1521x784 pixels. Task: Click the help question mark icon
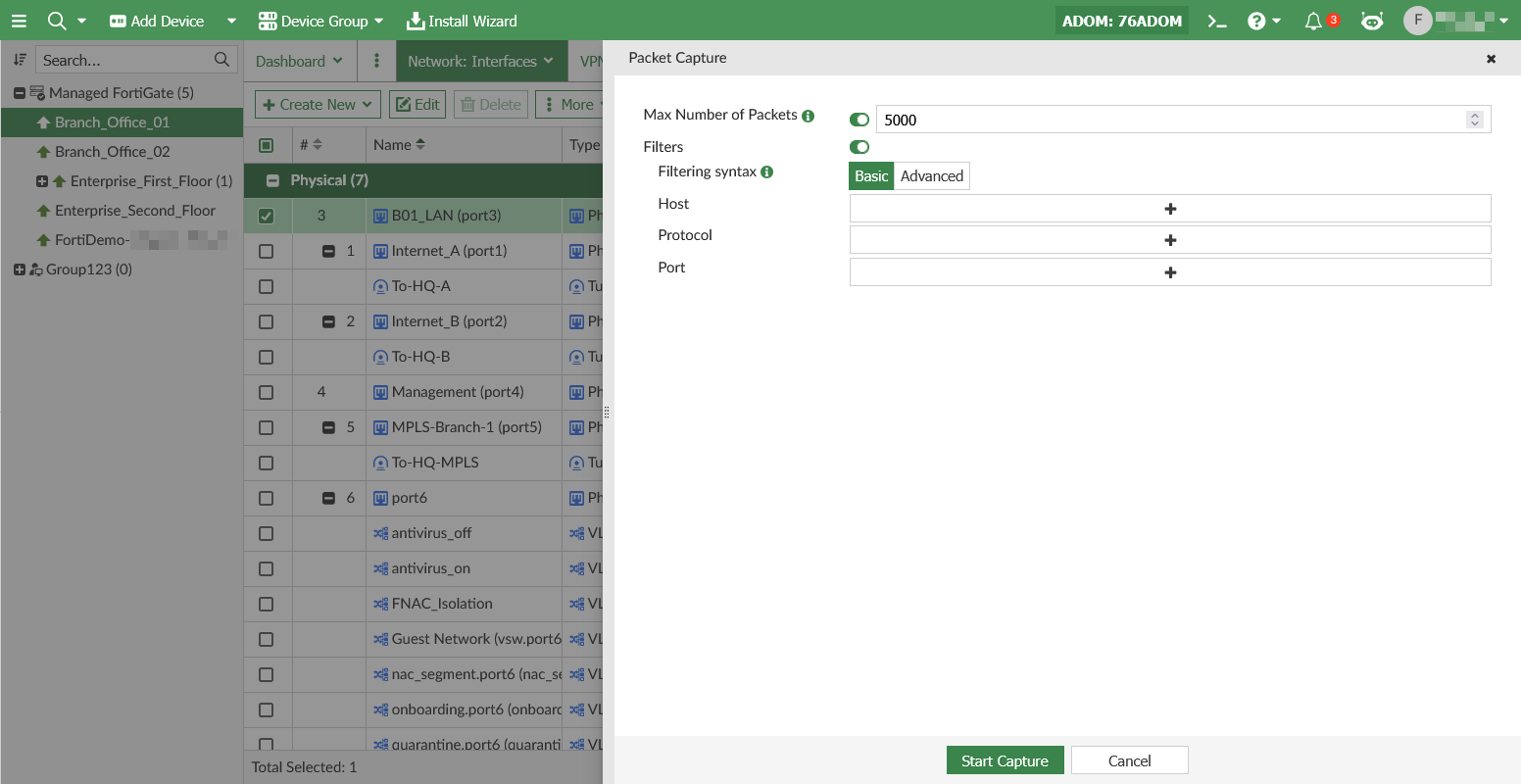1256,21
